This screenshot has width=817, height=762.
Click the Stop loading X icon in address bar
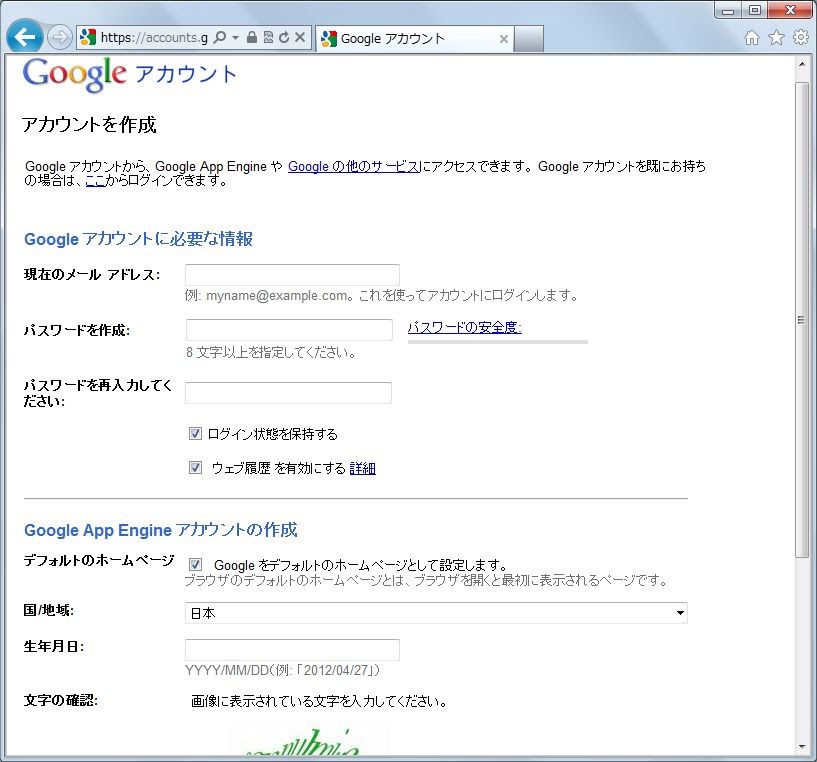pyautogui.click(x=299, y=38)
